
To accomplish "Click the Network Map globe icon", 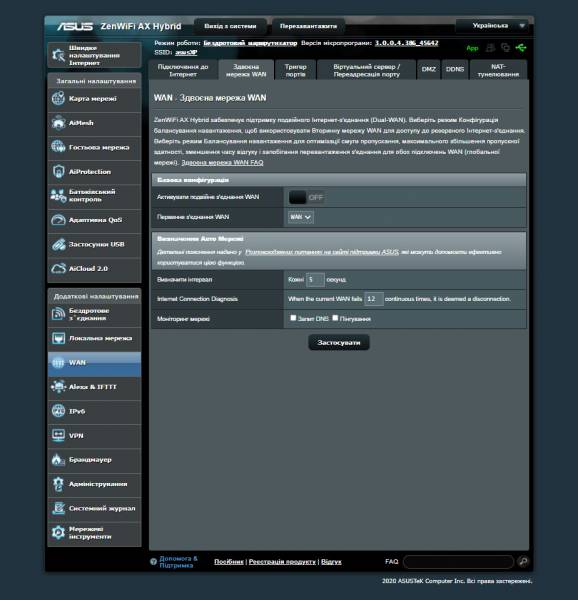I will [58, 98].
